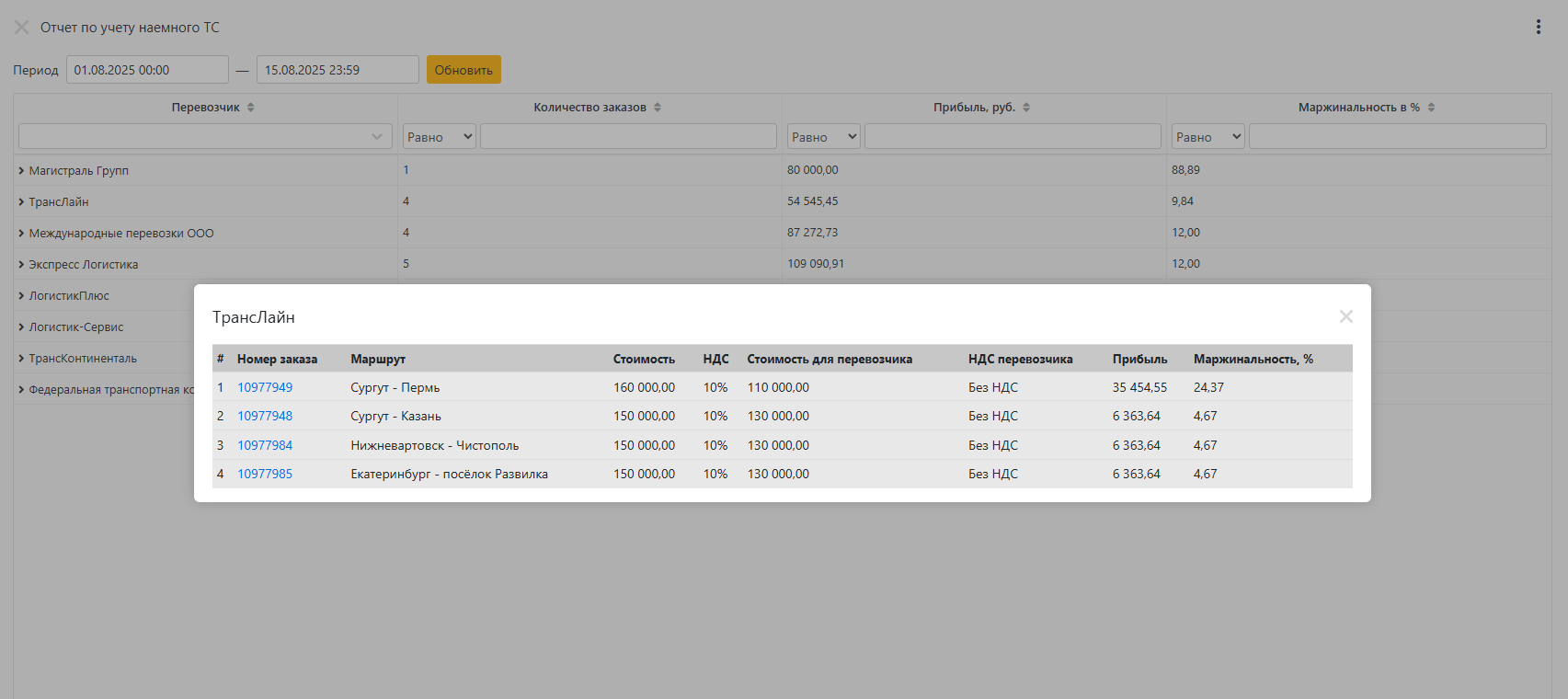Expand Международные перевозки ООО row
Screen dimensions: 1568x699
pos(21,234)
